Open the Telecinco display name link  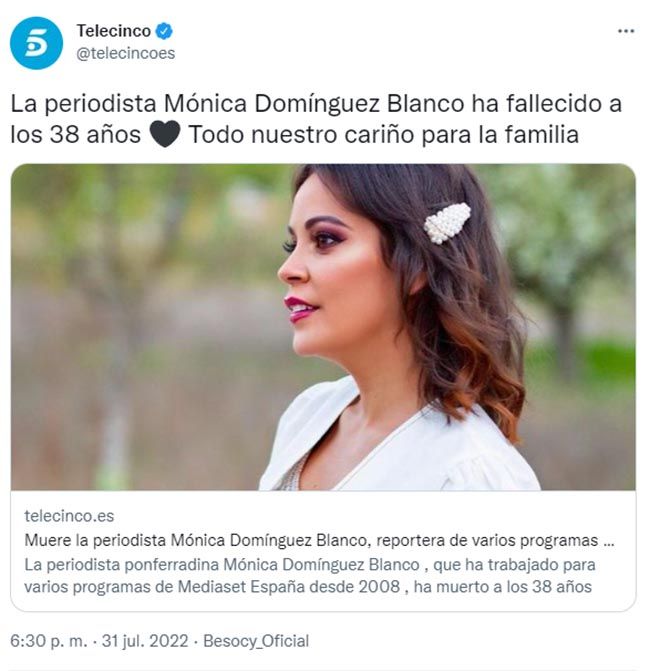113,31
